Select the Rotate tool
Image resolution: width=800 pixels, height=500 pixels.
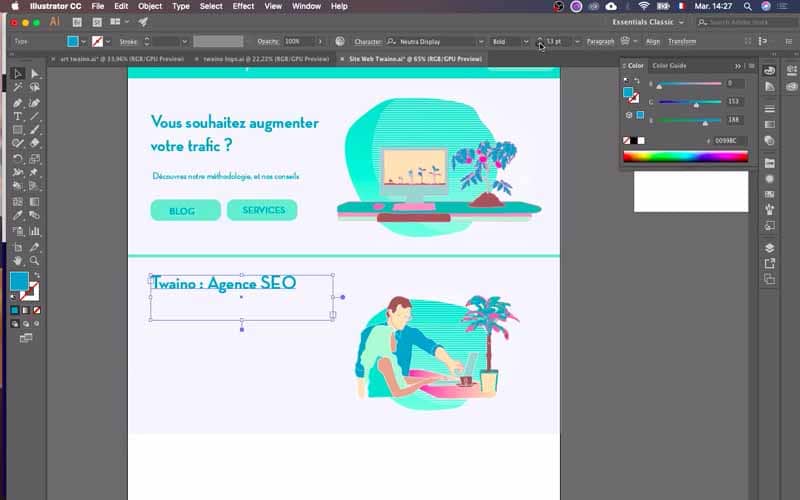17,159
